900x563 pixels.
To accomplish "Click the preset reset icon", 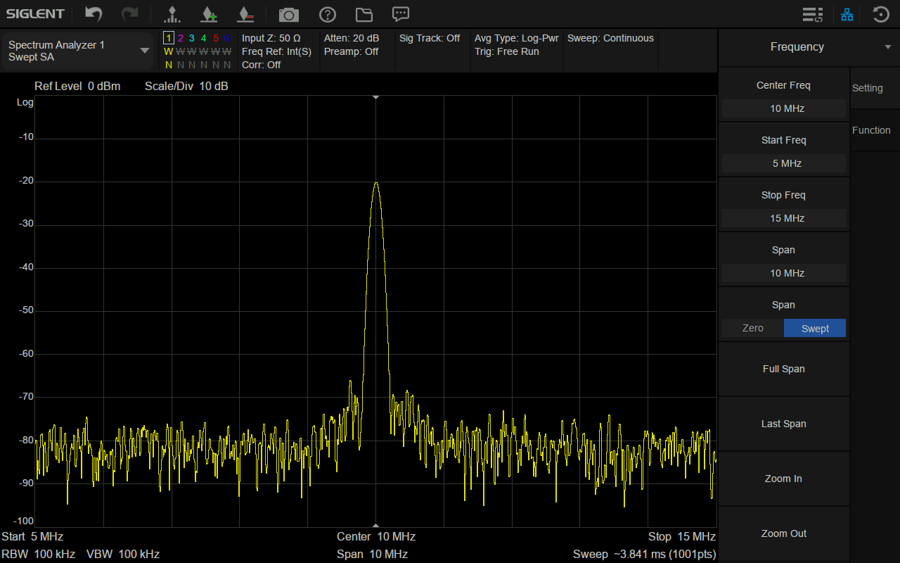I will (880, 14).
